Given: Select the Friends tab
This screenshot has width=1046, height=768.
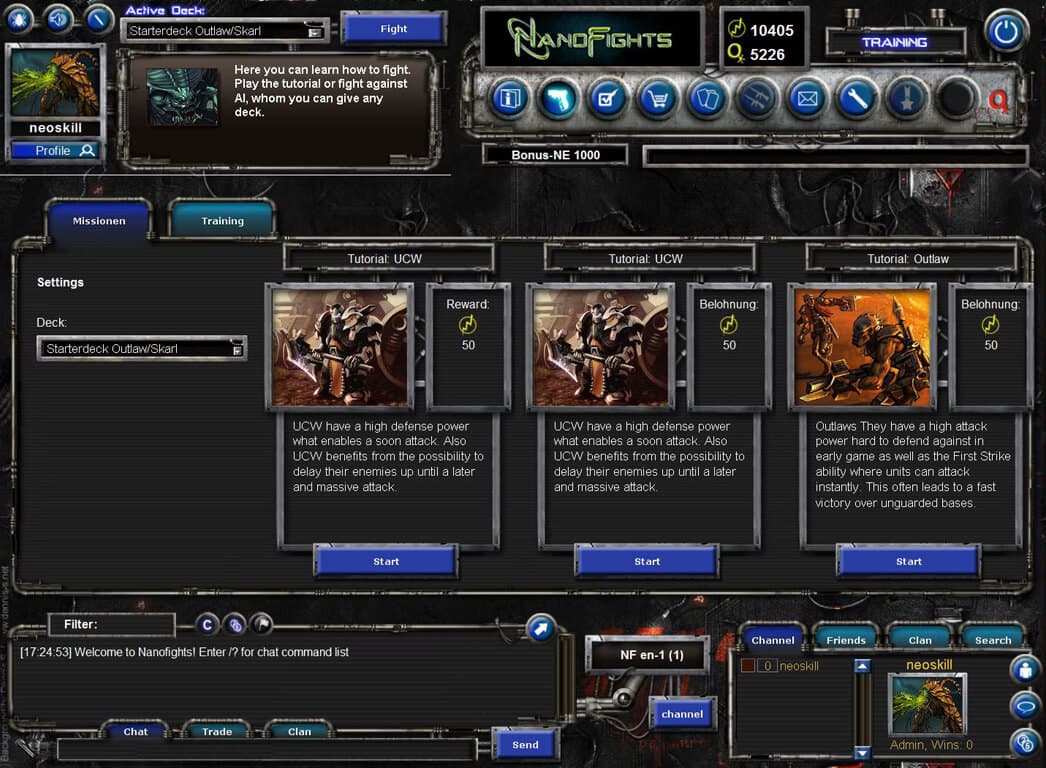Looking at the screenshot, I should 846,640.
